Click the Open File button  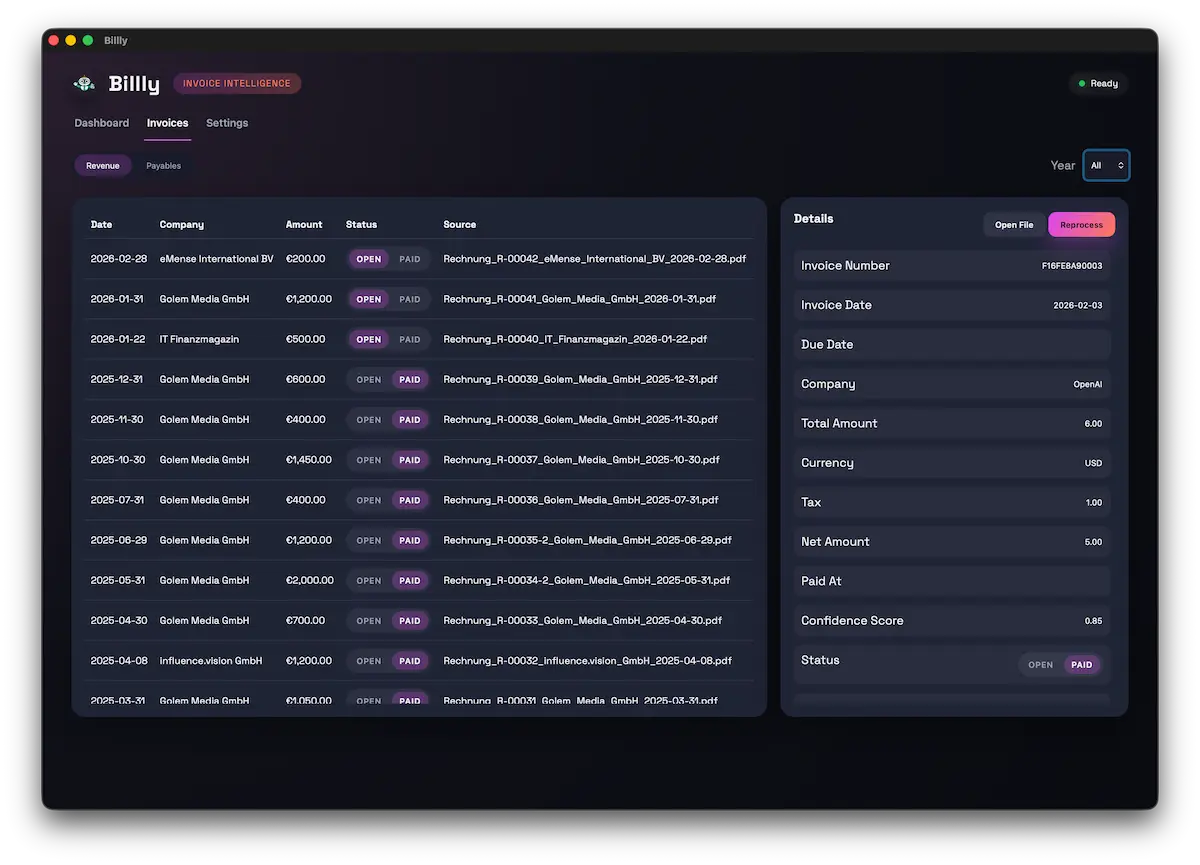1014,224
